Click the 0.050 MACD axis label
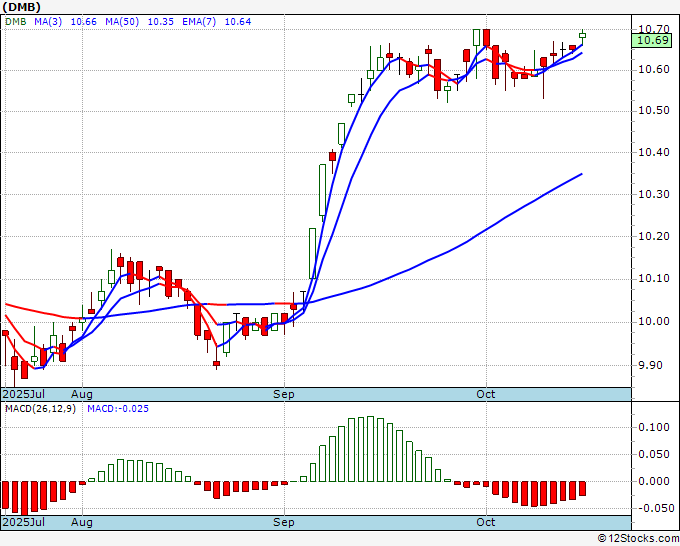This screenshot has width=680, height=546. pos(654,454)
